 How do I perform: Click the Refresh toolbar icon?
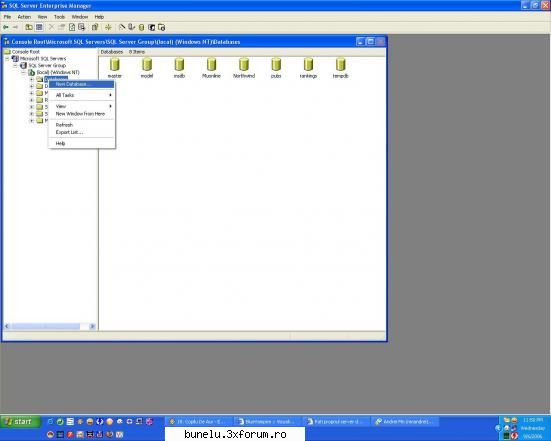(x=72, y=27)
